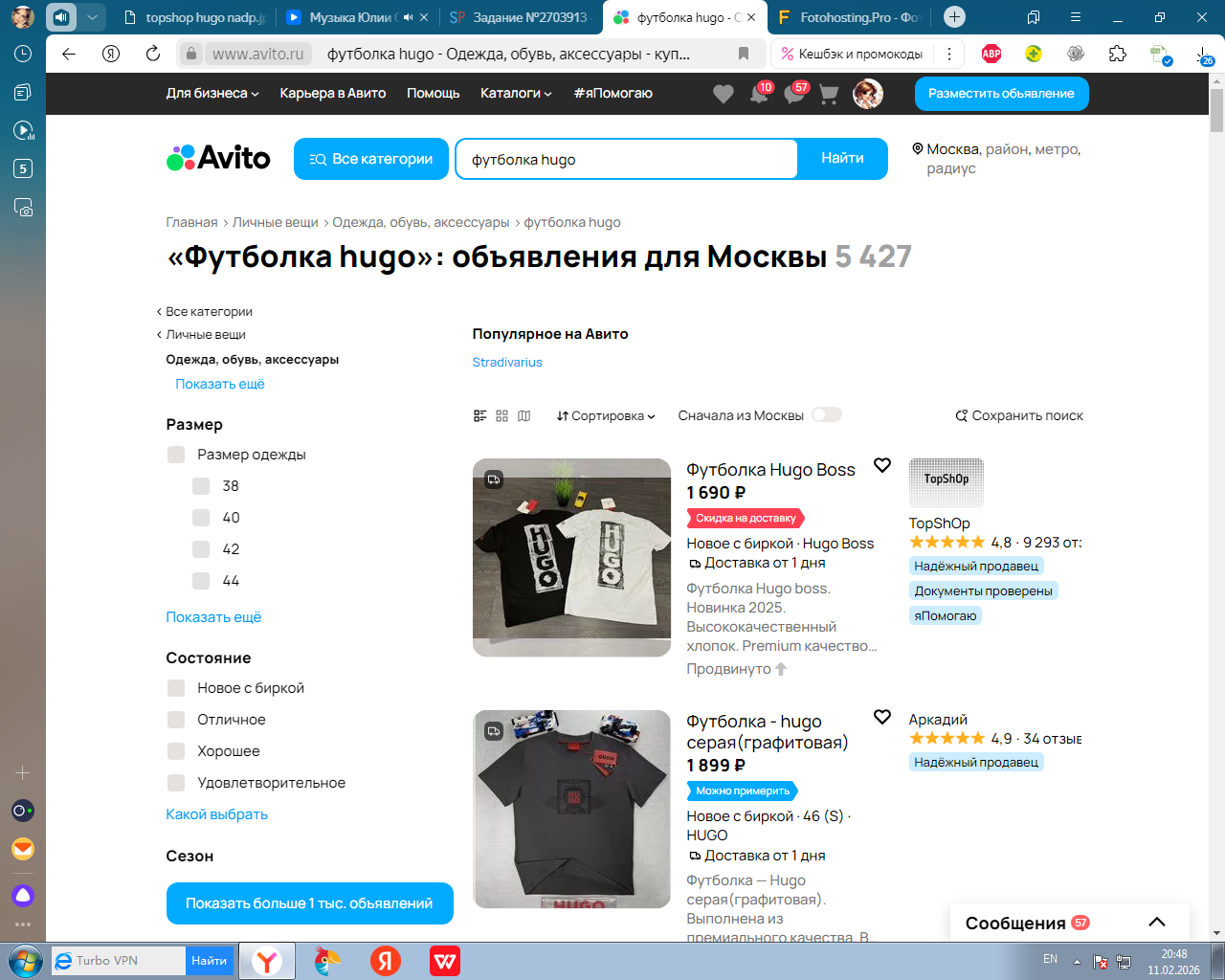Image resolution: width=1225 pixels, height=980 pixels.
Task: Open the Сортировка dropdown
Action: pyautogui.click(x=606, y=416)
